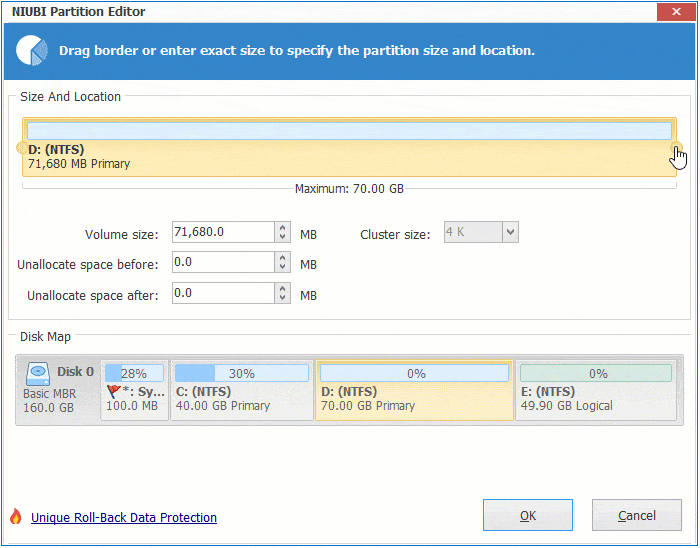Click the Unallocate space before field
700x548 pixels.
point(221,263)
